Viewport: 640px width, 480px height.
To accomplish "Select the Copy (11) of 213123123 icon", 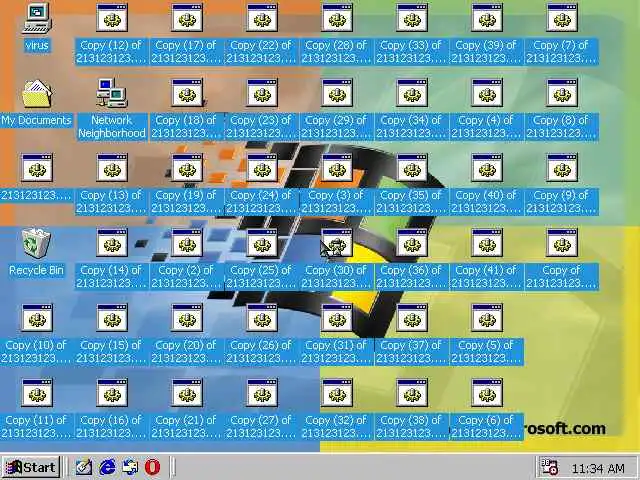I will 37,393.
